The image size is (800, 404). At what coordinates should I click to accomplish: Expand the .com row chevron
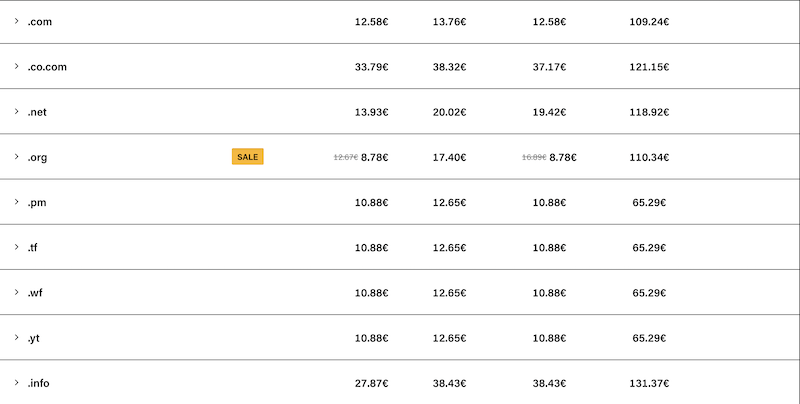(x=16, y=21)
